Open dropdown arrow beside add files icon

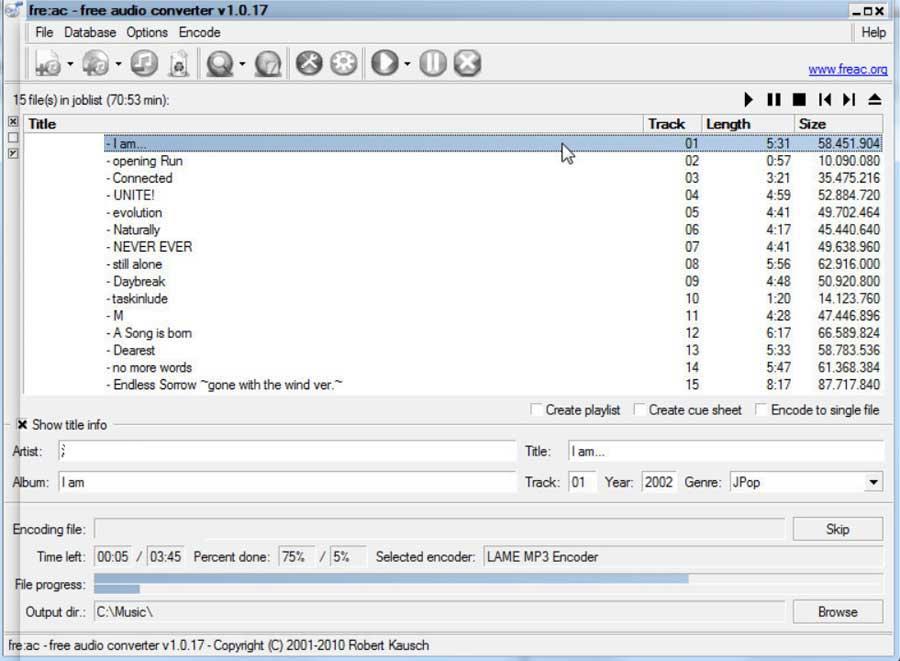70,64
